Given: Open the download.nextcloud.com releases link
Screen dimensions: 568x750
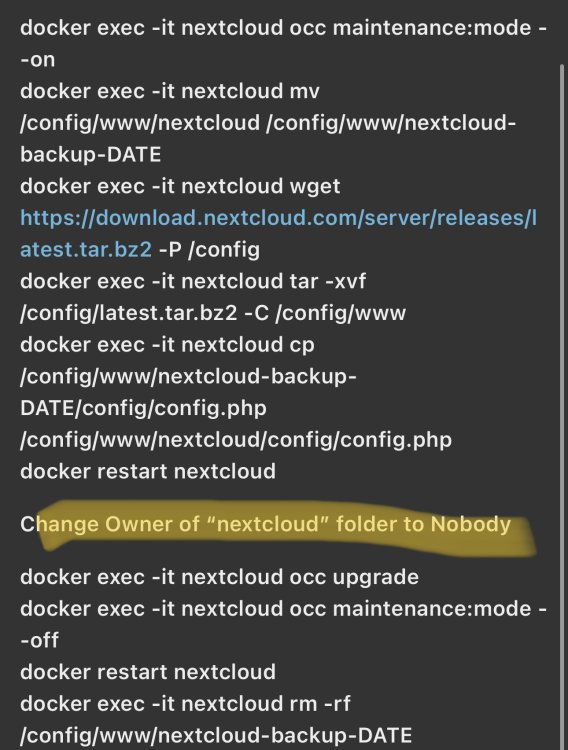Looking at the screenshot, I should coord(278,218).
